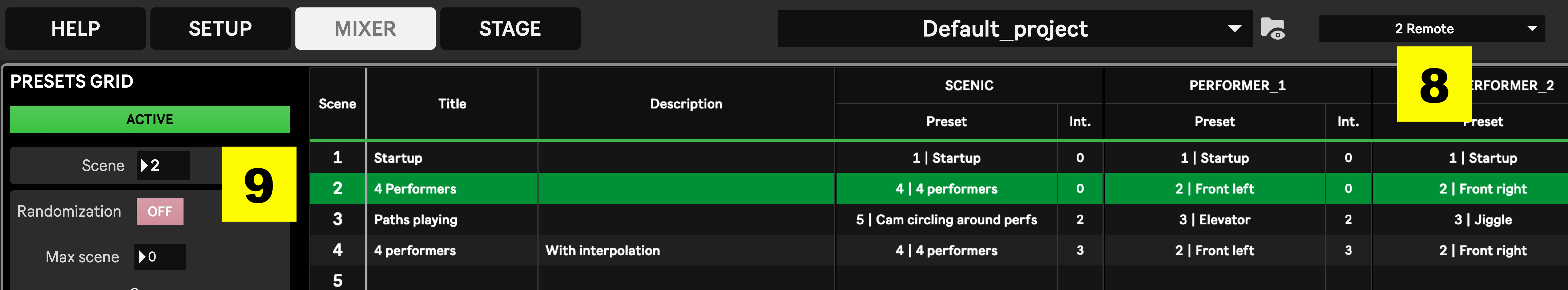
Task: Click the Max scene value field
Action: (x=160, y=257)
